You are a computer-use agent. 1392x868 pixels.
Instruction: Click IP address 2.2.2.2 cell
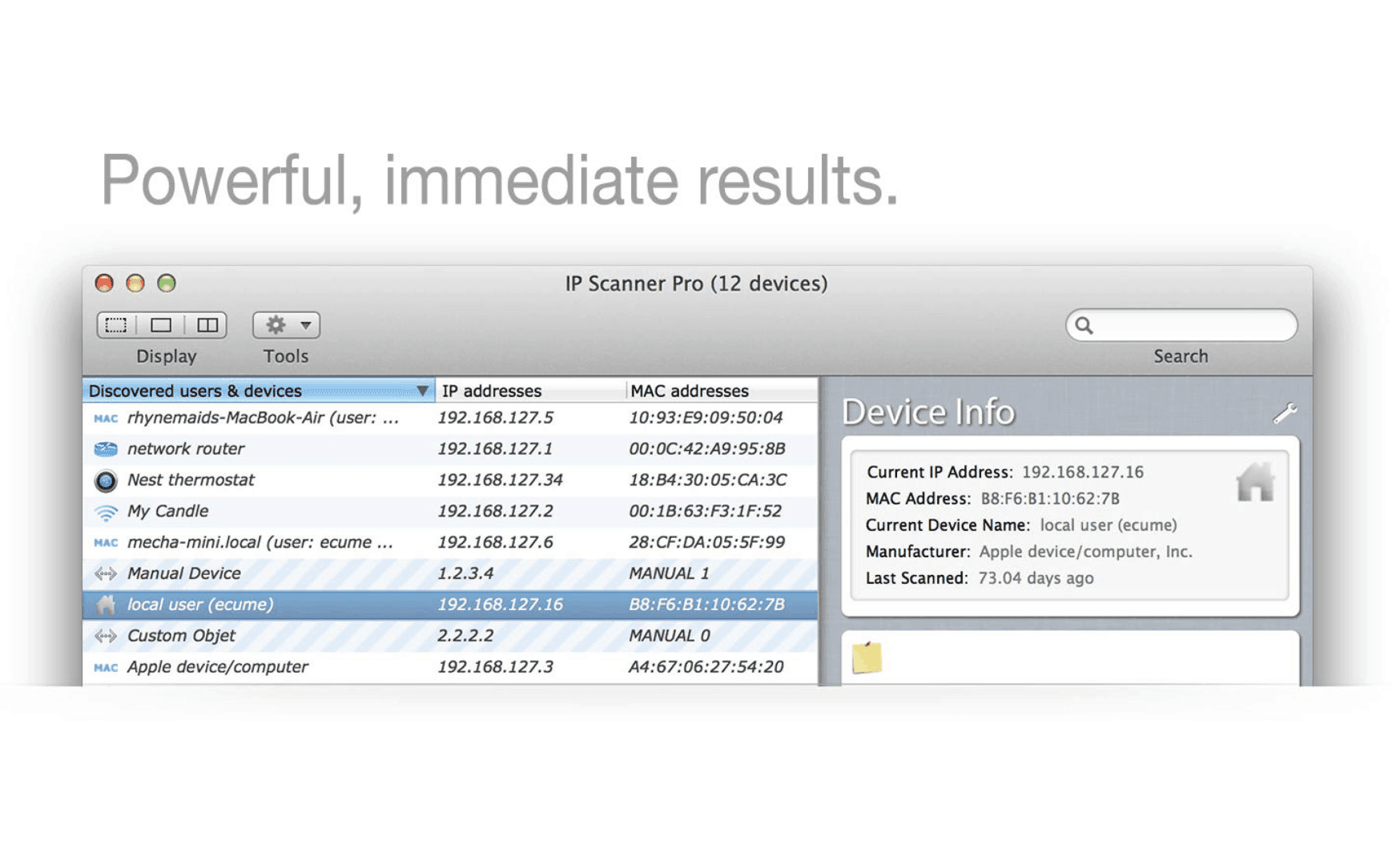pyautogui.click(x=465, y=636)
